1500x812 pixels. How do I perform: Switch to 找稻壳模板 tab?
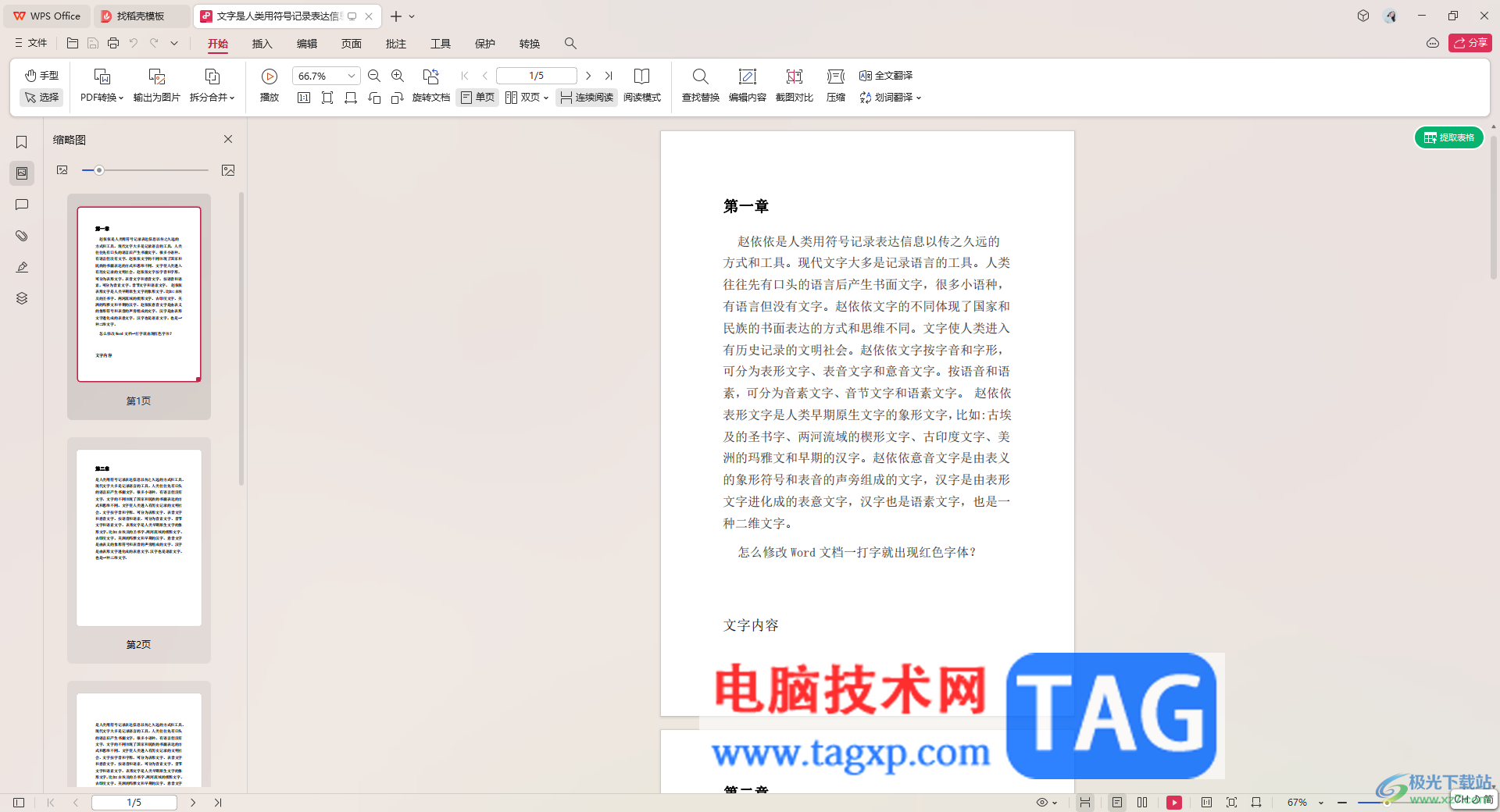pos(141,16)
